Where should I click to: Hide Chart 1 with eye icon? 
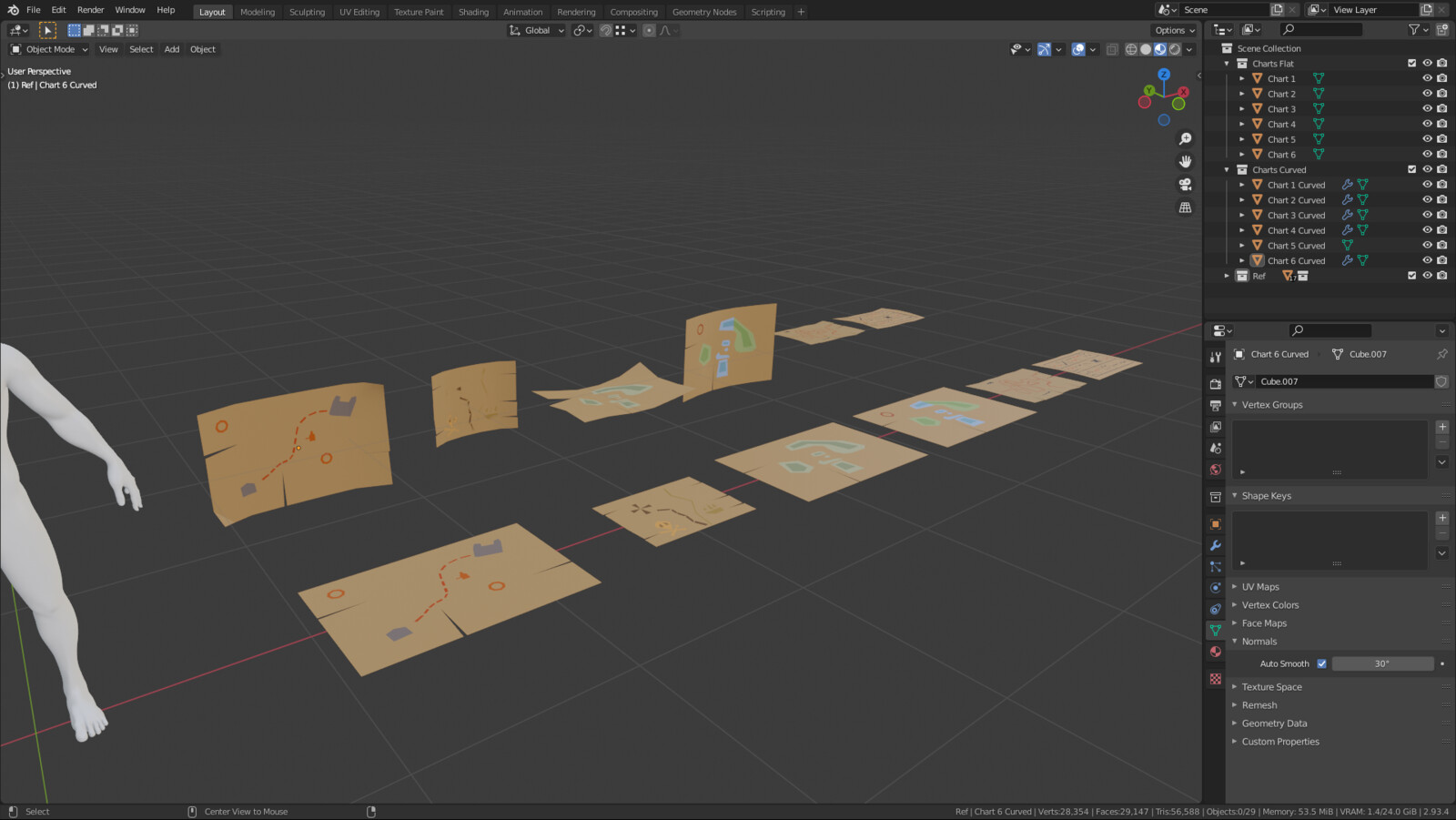coord(1427,78)
